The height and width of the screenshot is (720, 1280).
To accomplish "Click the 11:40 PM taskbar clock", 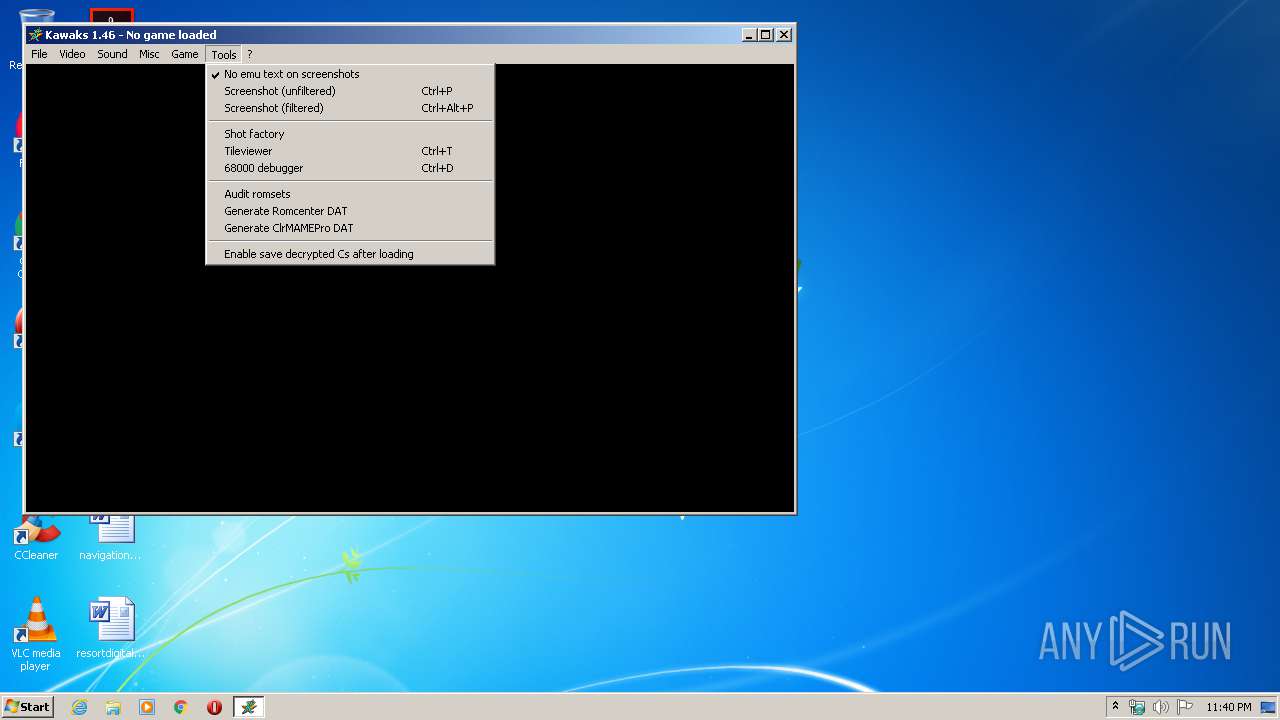I will [1228, 707].
